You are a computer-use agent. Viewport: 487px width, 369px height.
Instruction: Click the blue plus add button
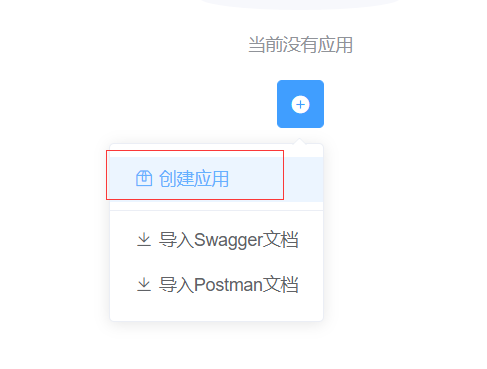click(x=300, y=104)
